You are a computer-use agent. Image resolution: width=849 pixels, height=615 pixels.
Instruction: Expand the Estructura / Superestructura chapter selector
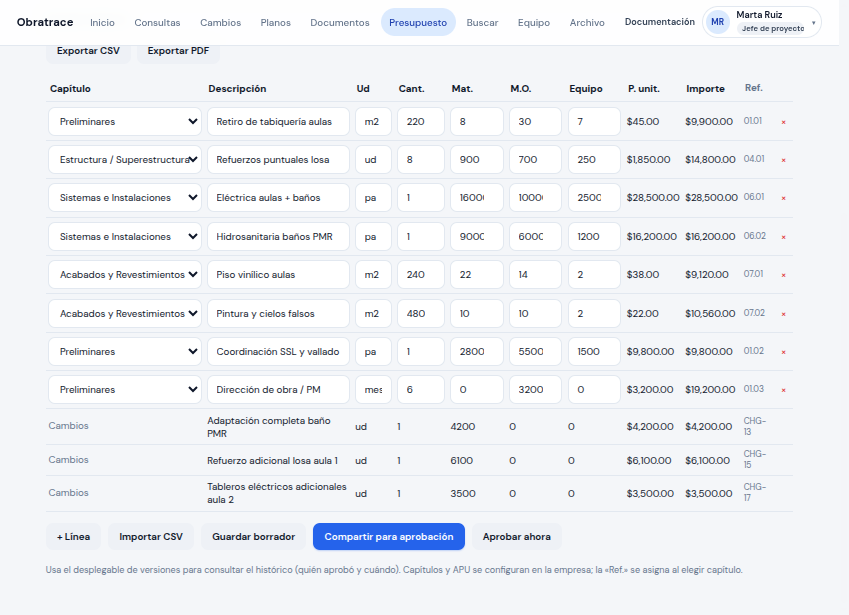pos(125,159)
